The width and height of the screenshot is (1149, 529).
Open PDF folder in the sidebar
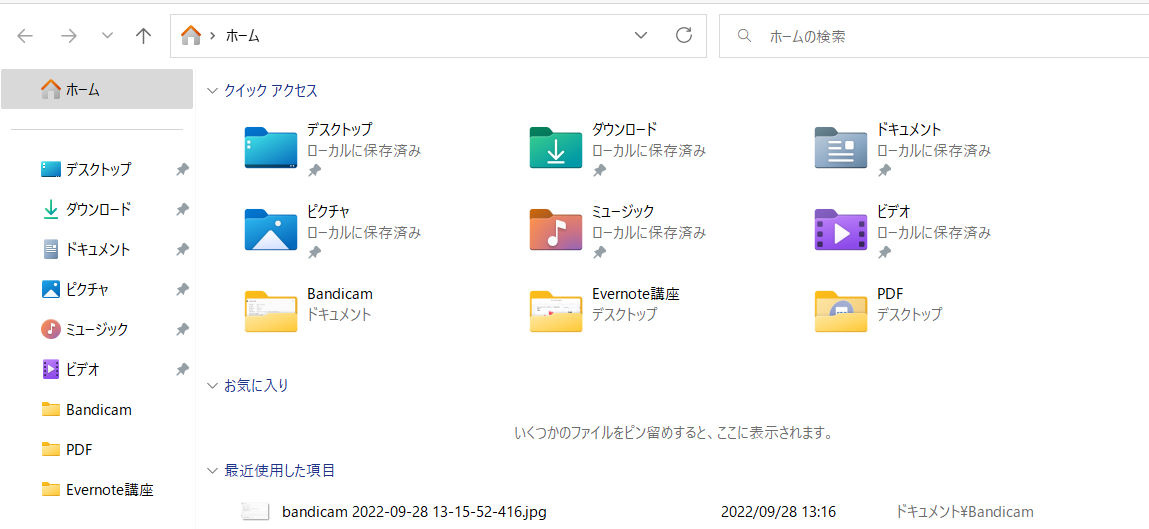pyautogui.click(x=97, y=449)
